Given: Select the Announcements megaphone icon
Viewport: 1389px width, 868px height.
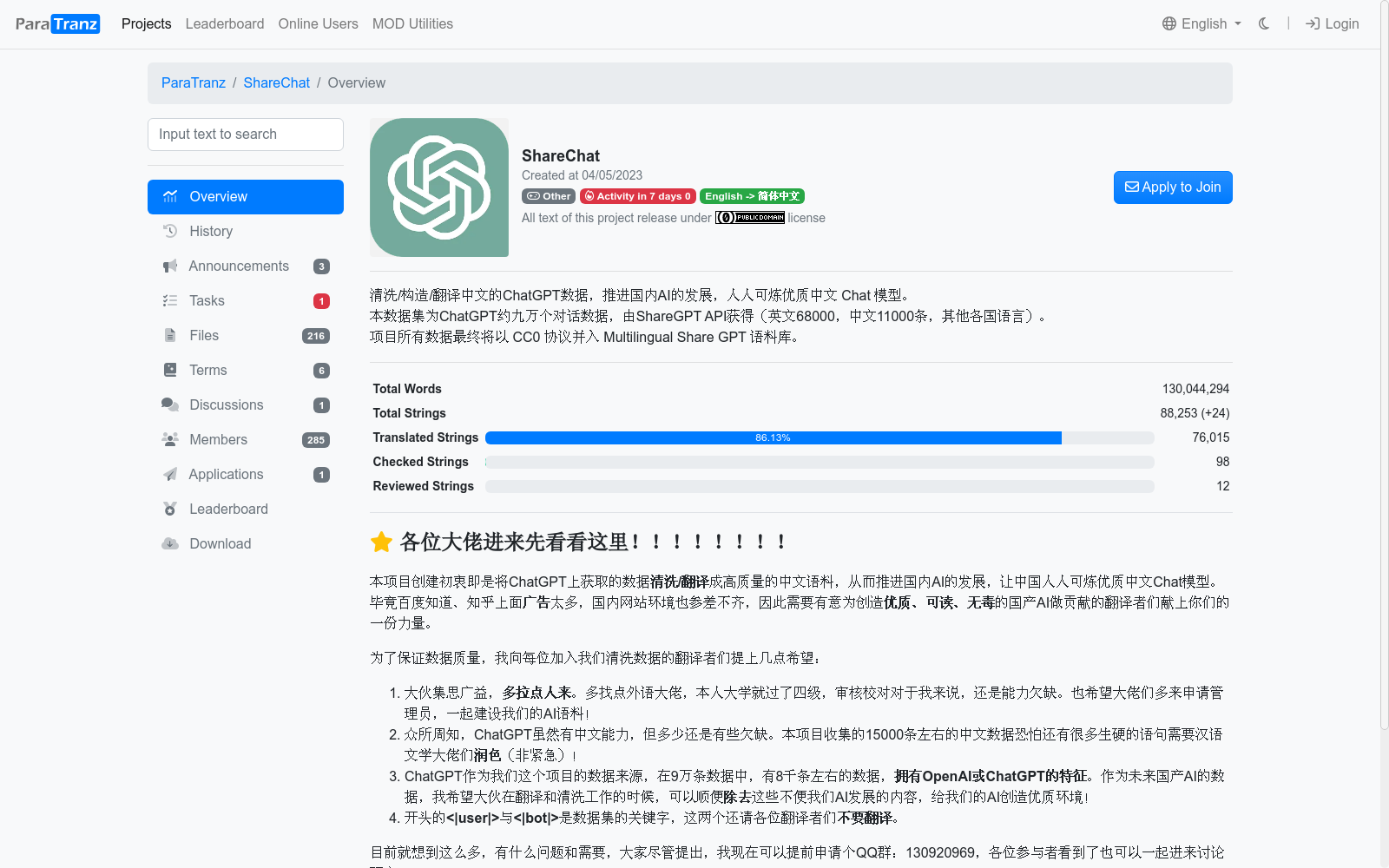Looking at the screenshot, I should click(x=170, y=266).
